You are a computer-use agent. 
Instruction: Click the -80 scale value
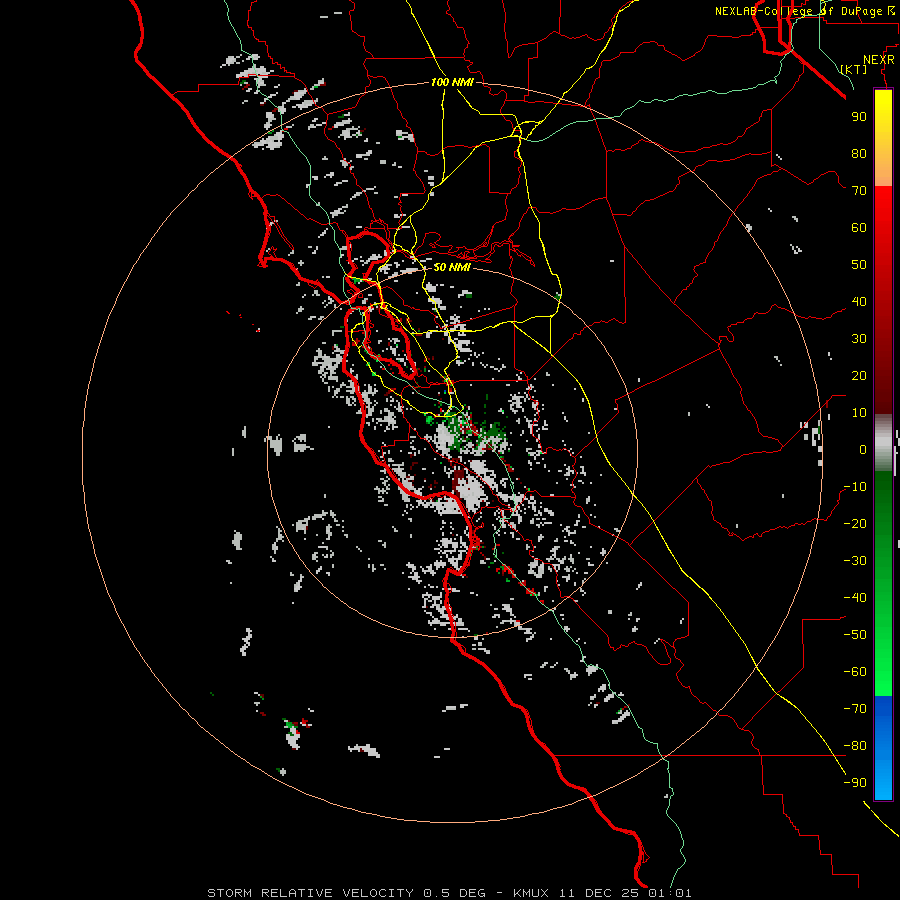[855, 746]
